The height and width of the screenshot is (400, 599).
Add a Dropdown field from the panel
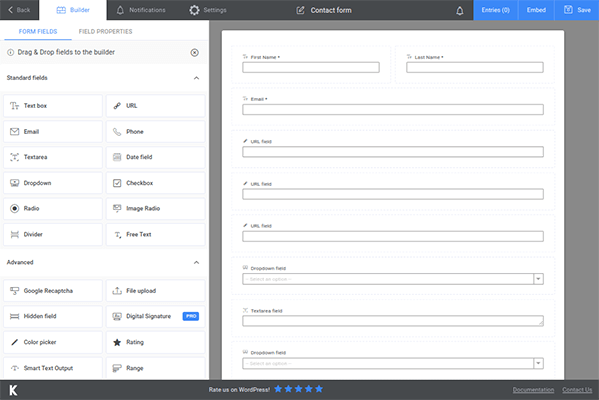coord(53,183)
